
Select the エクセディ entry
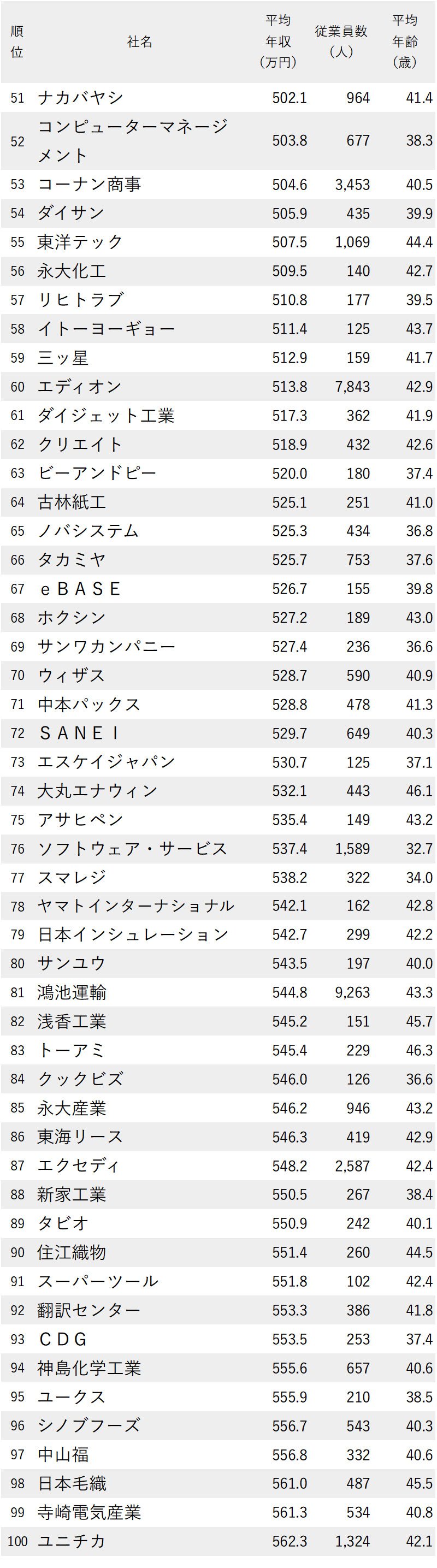(x=79, y=1165)
